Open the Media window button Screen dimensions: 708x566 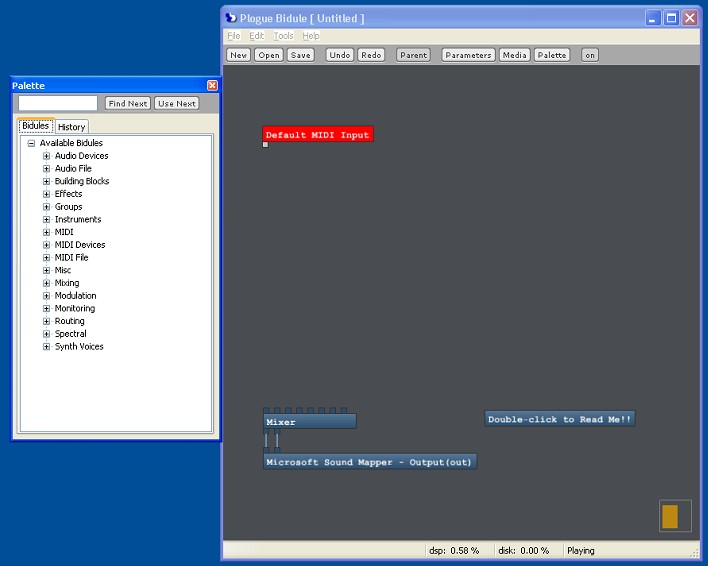tap(514, 55)
